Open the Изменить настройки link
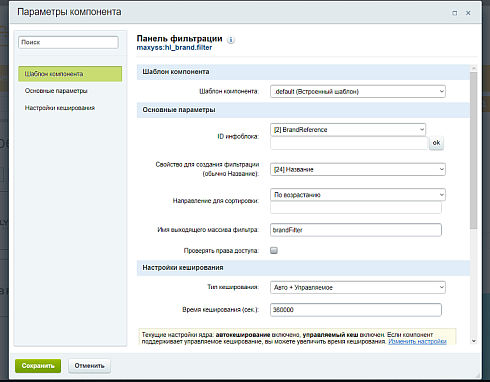The image size is (490, 382). click(x=417, y=341)
